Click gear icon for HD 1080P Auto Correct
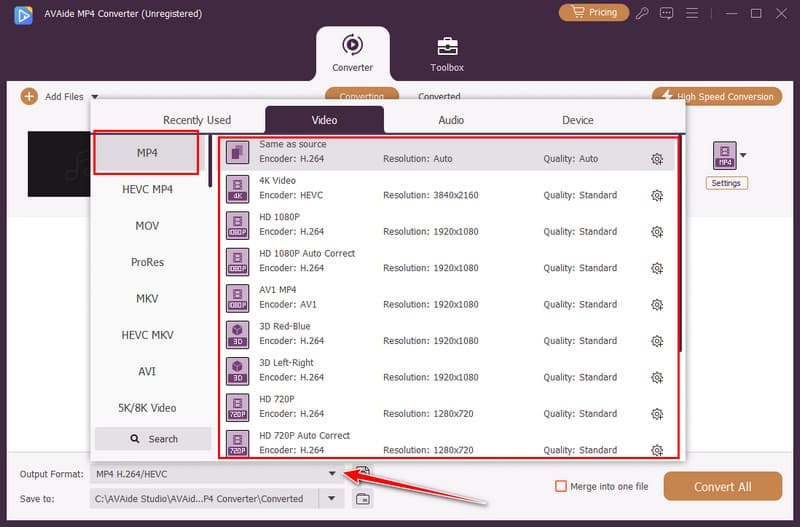This screenshot has height=527, width=800. click(657, 268)
